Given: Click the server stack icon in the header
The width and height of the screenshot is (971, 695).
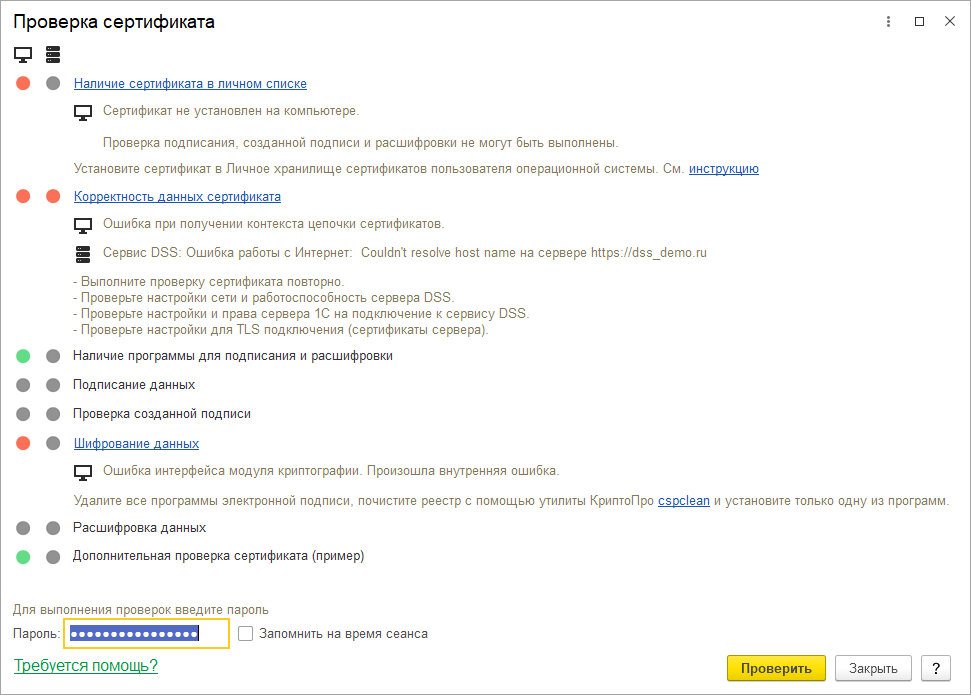Looking at the screenshot, I should (x=53, y=55).
